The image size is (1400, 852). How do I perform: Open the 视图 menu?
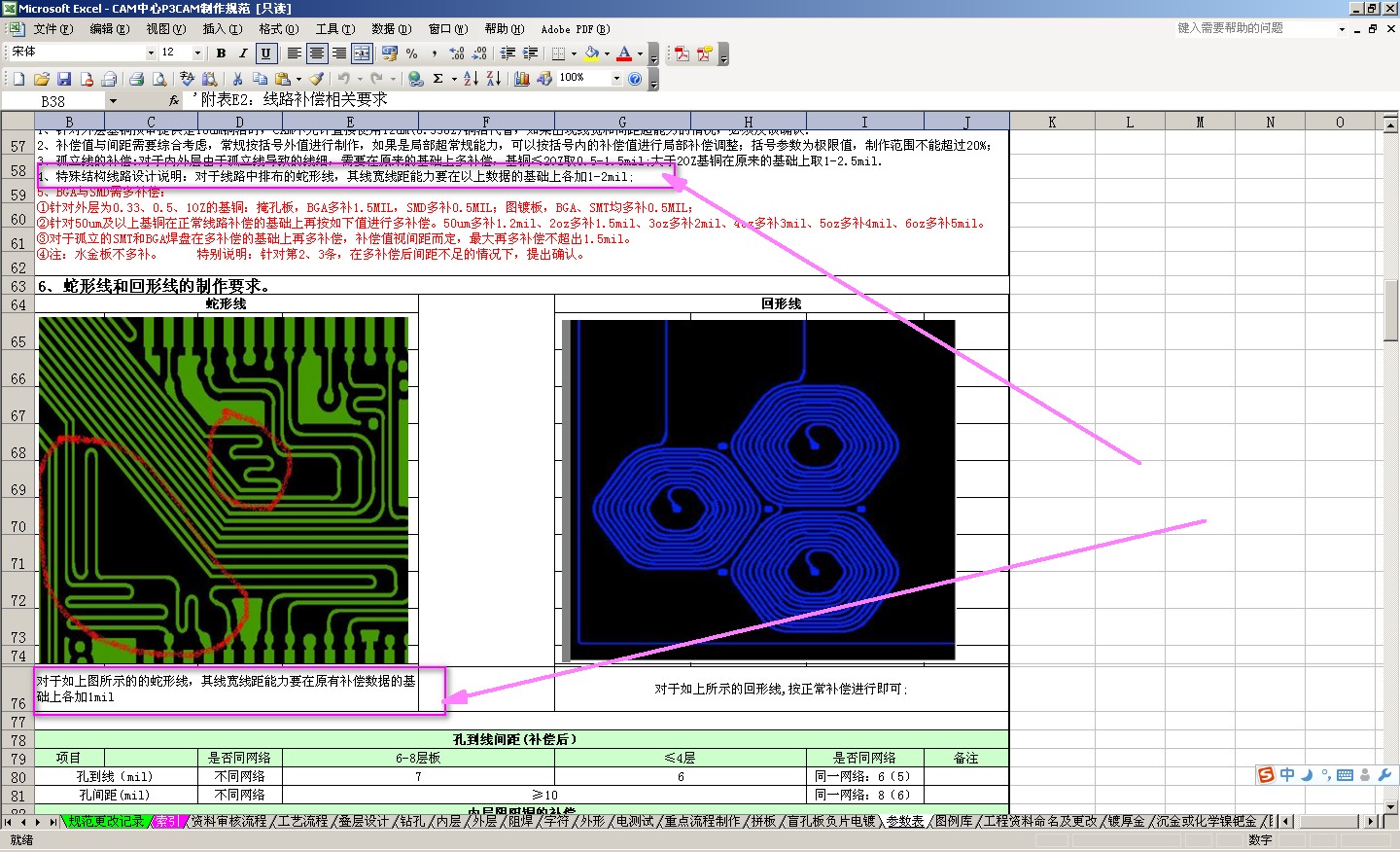(x=165, y=29)
